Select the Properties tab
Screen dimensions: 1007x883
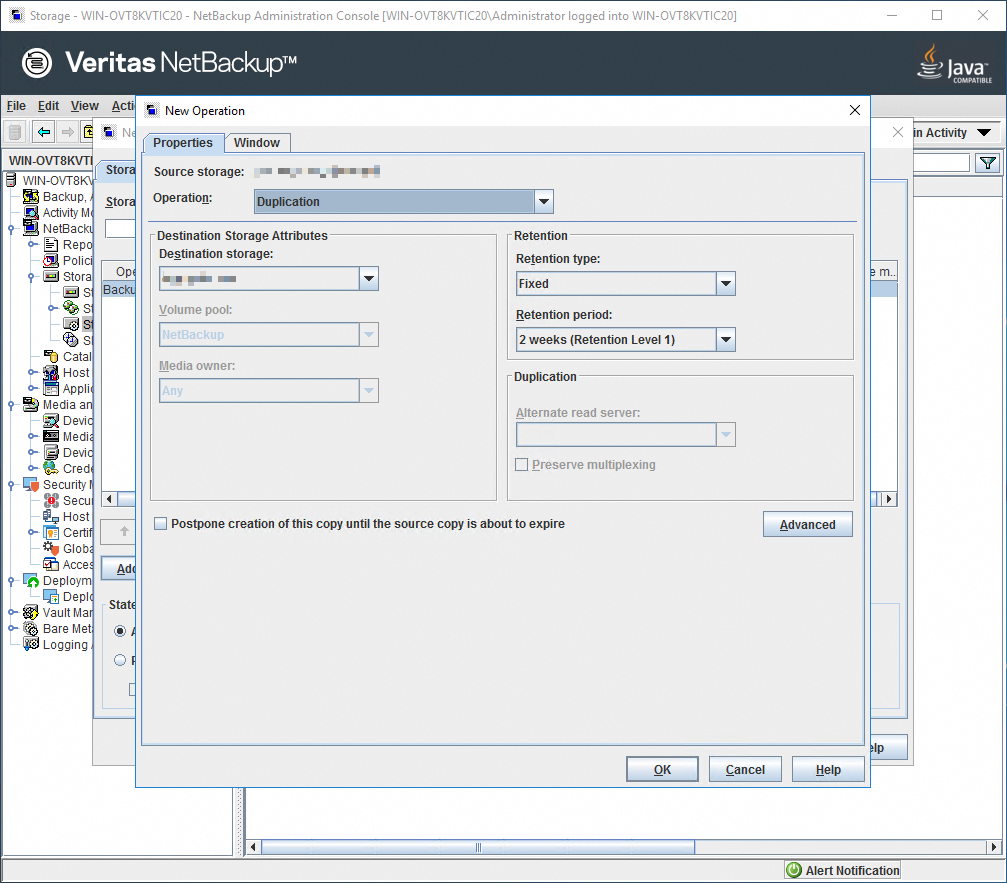pos(183,143)
